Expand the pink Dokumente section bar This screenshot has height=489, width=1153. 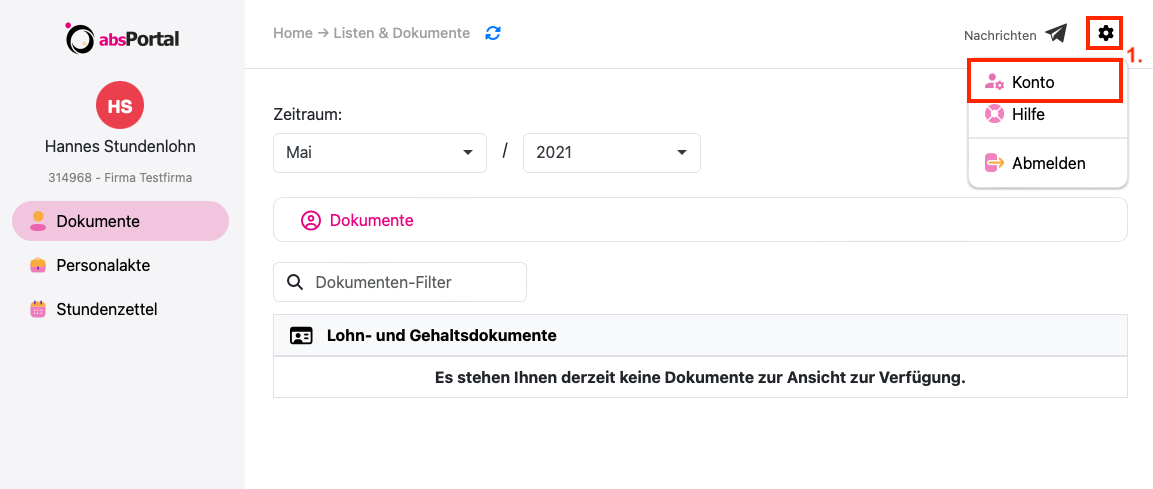click(x=699, y=220)
